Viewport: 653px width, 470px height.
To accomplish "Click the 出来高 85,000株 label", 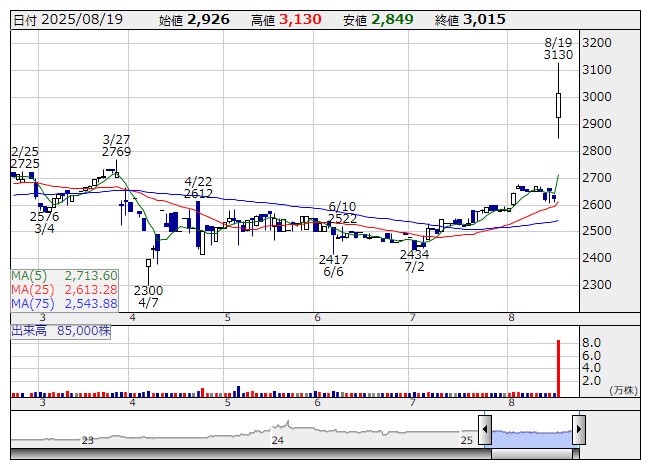I will (x=61, y=331).
